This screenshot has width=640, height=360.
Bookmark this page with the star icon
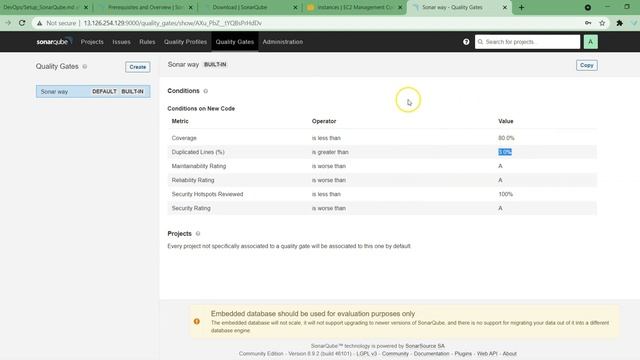(x=602, y=23)
